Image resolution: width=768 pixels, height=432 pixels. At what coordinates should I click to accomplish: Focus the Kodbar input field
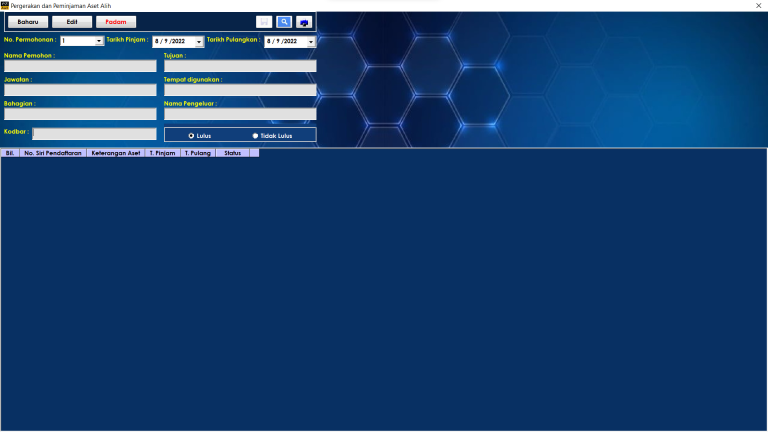(x=94, y=133)
